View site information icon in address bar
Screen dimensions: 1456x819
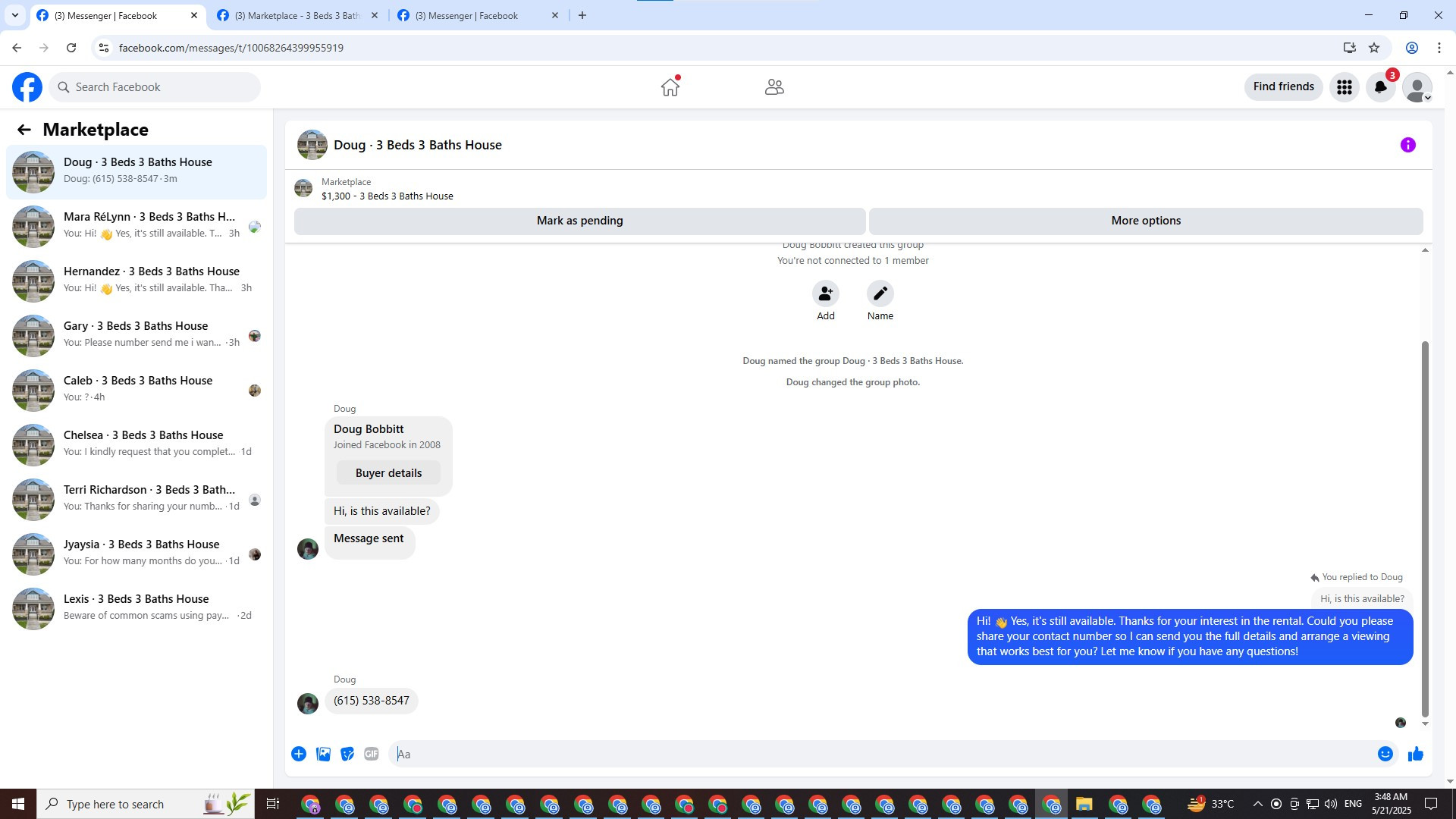tap(104, 48)
